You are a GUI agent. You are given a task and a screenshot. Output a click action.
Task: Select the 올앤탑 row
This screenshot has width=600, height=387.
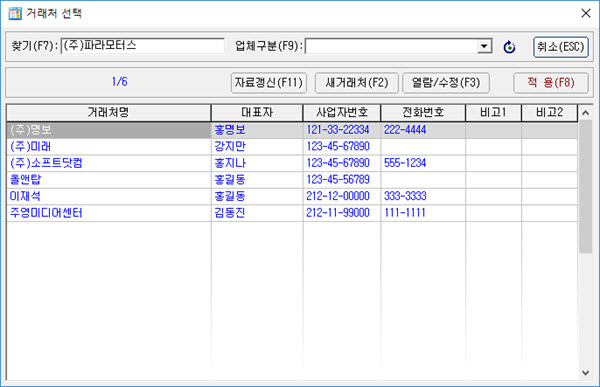click(292, 180)
